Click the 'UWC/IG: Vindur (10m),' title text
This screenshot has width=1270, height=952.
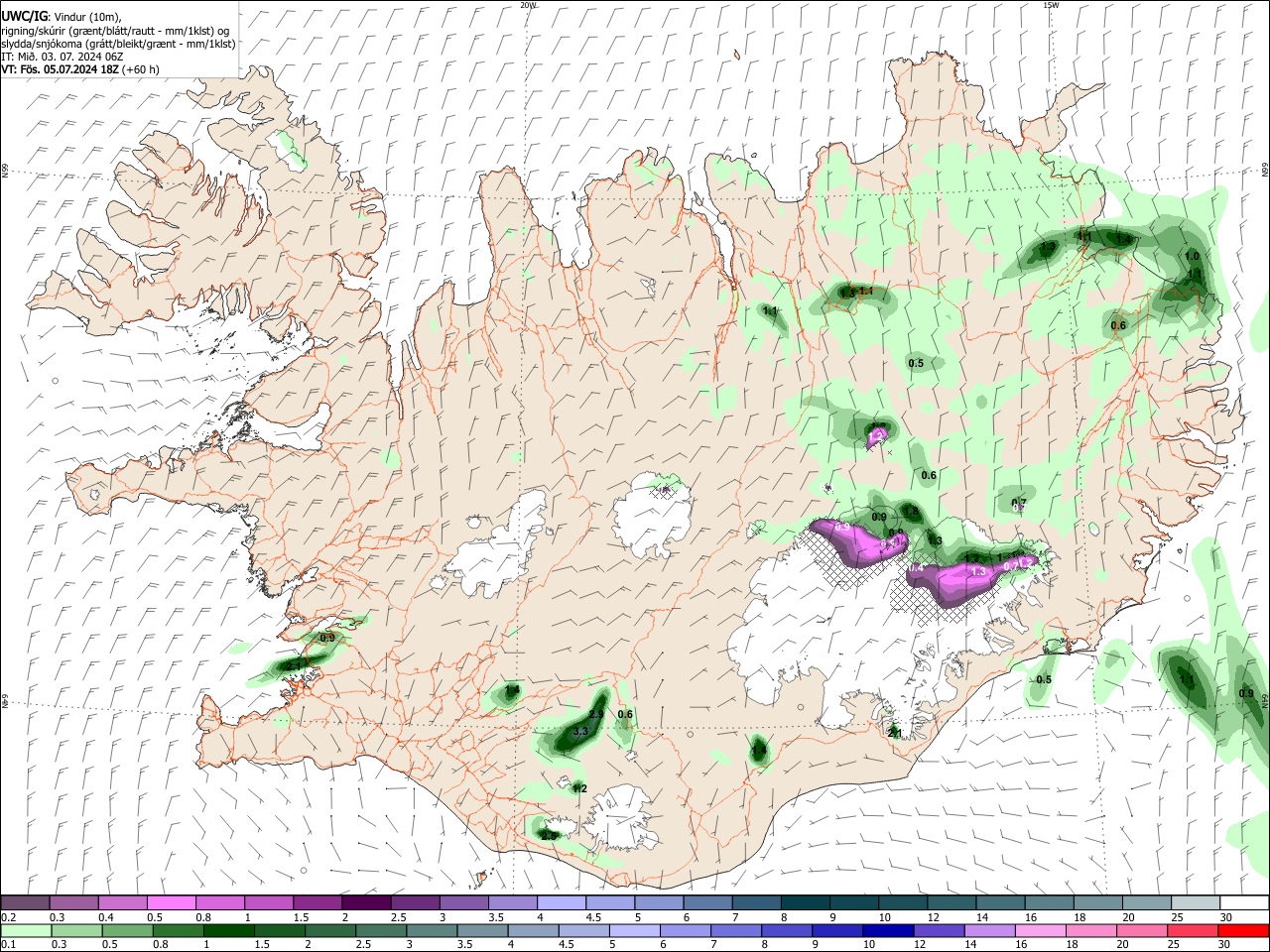click(62, 16)
